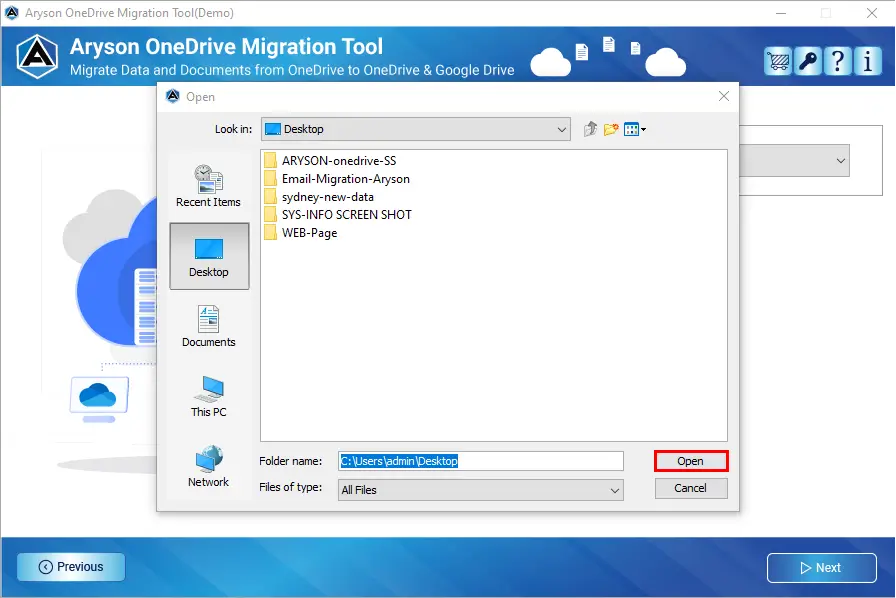Select sydney-new-data folder name

tap(327, 197)
